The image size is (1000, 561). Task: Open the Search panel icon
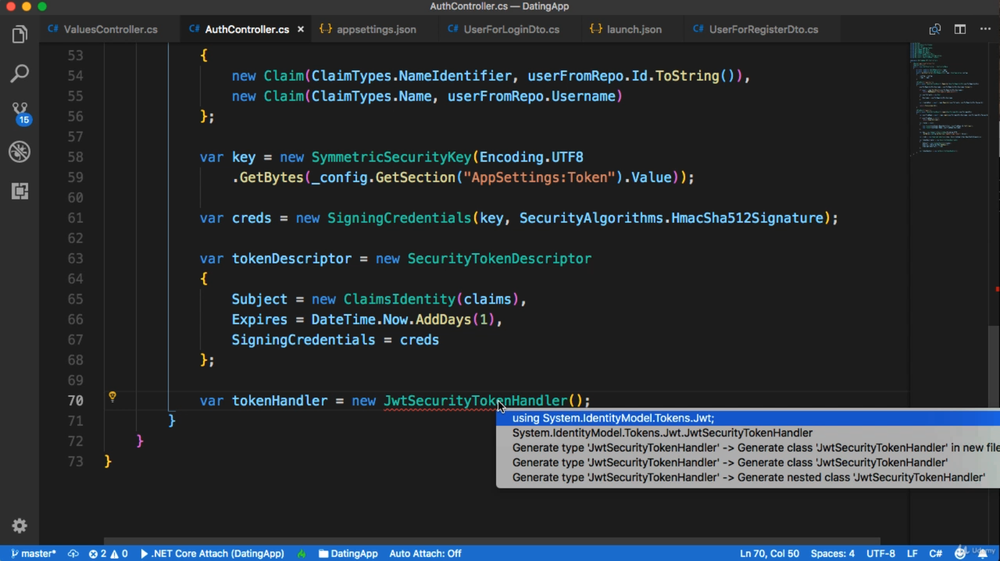pos(20,73)
